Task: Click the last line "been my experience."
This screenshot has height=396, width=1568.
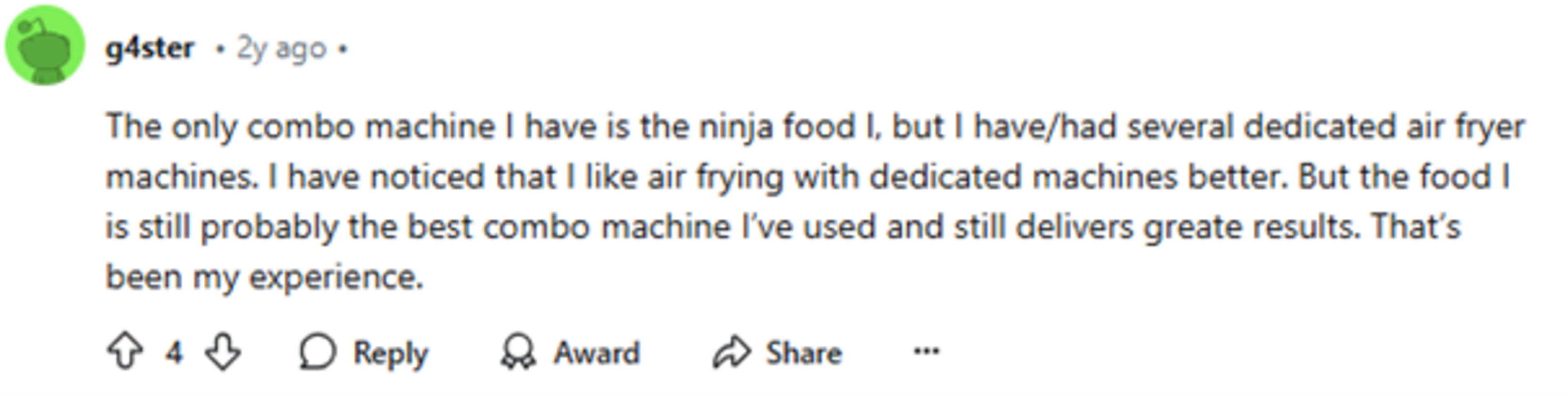Action: (x=264, y=277)
